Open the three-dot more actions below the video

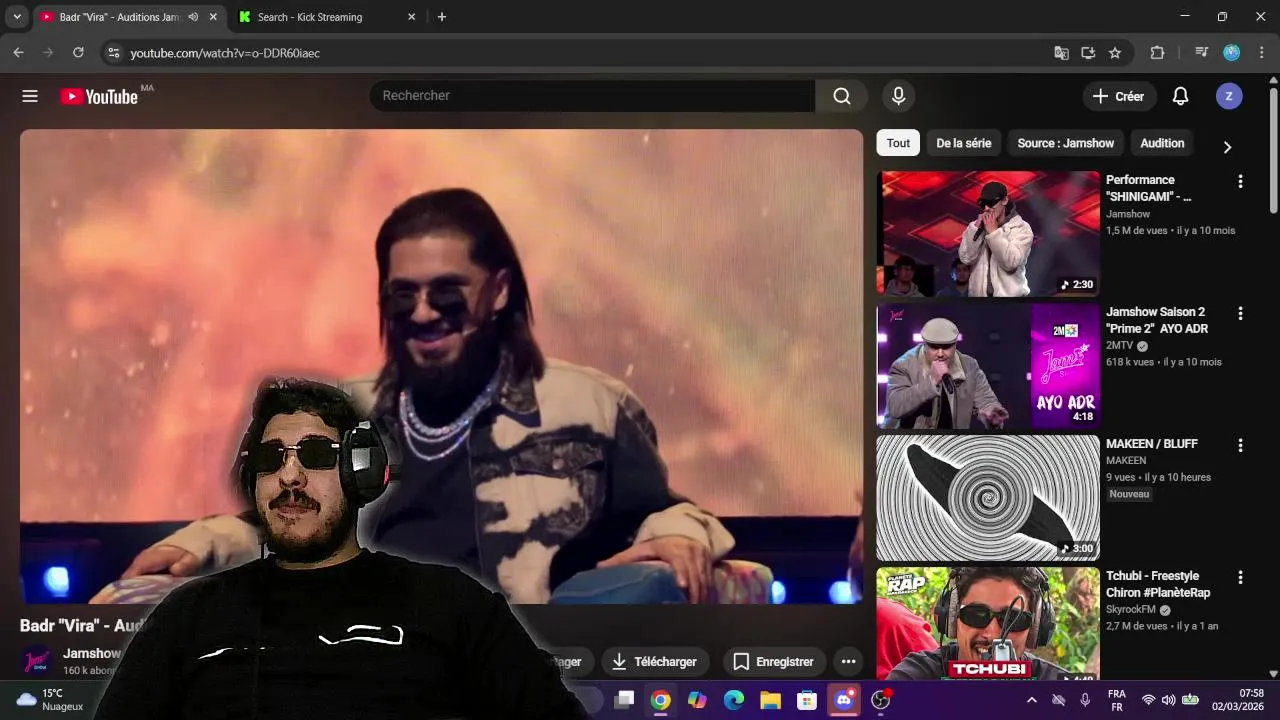(848, 662)
